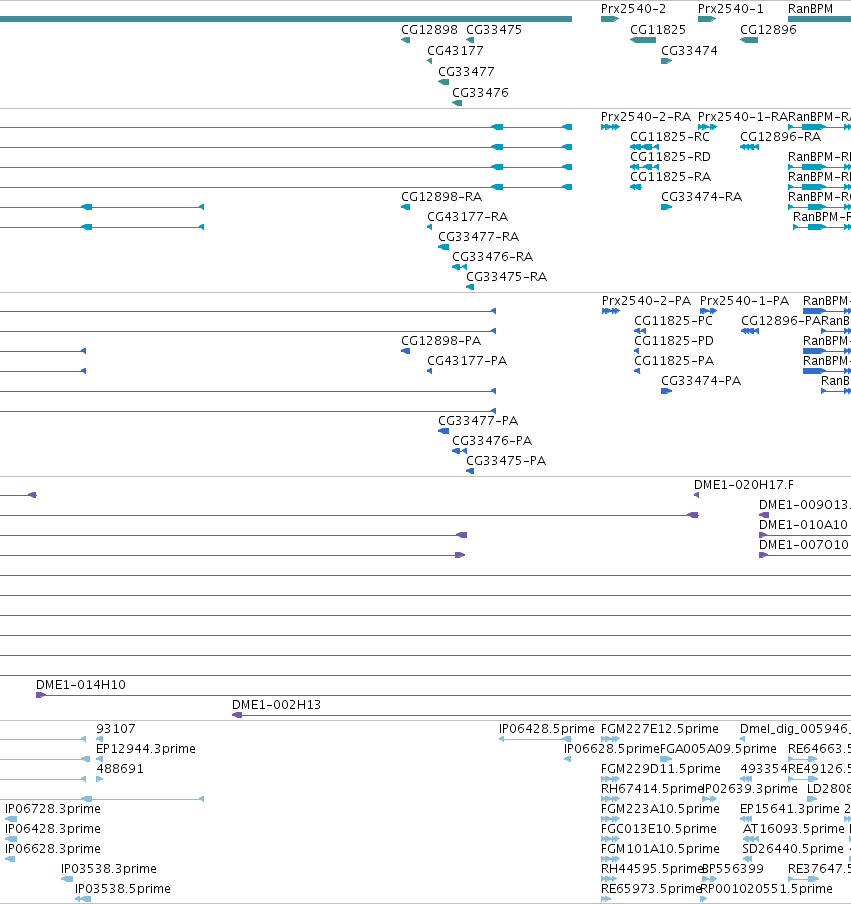Viewport: 851px width, 904px height.
Task: Click the CG33474 gene label
Action: tap(689, 51)
